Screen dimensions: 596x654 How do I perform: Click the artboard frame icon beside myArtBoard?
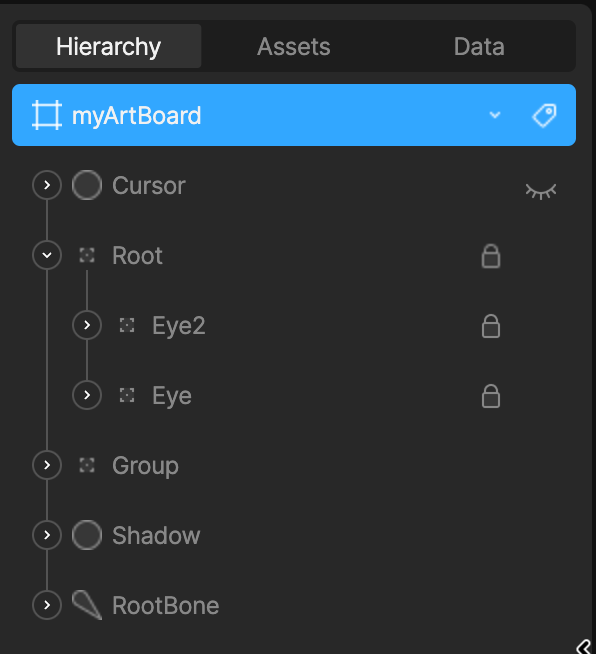[47, 115]
